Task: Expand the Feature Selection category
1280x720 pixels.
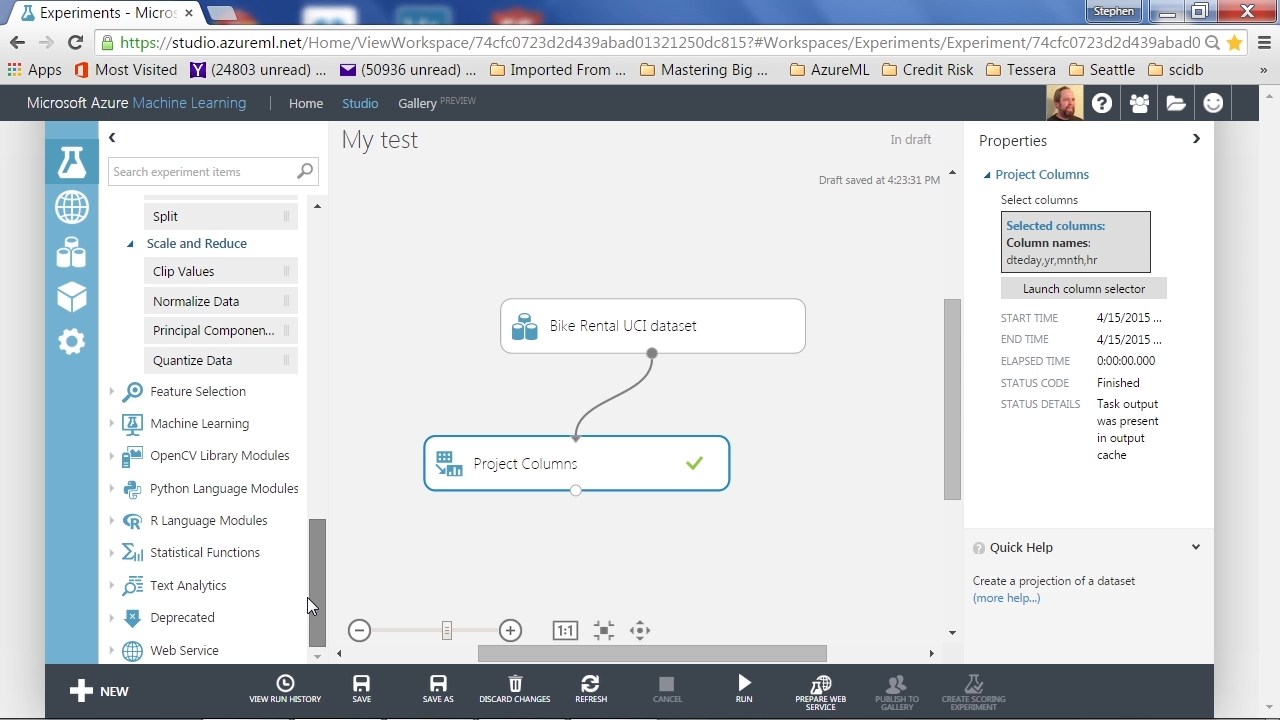Action: [x=112, y=392]
